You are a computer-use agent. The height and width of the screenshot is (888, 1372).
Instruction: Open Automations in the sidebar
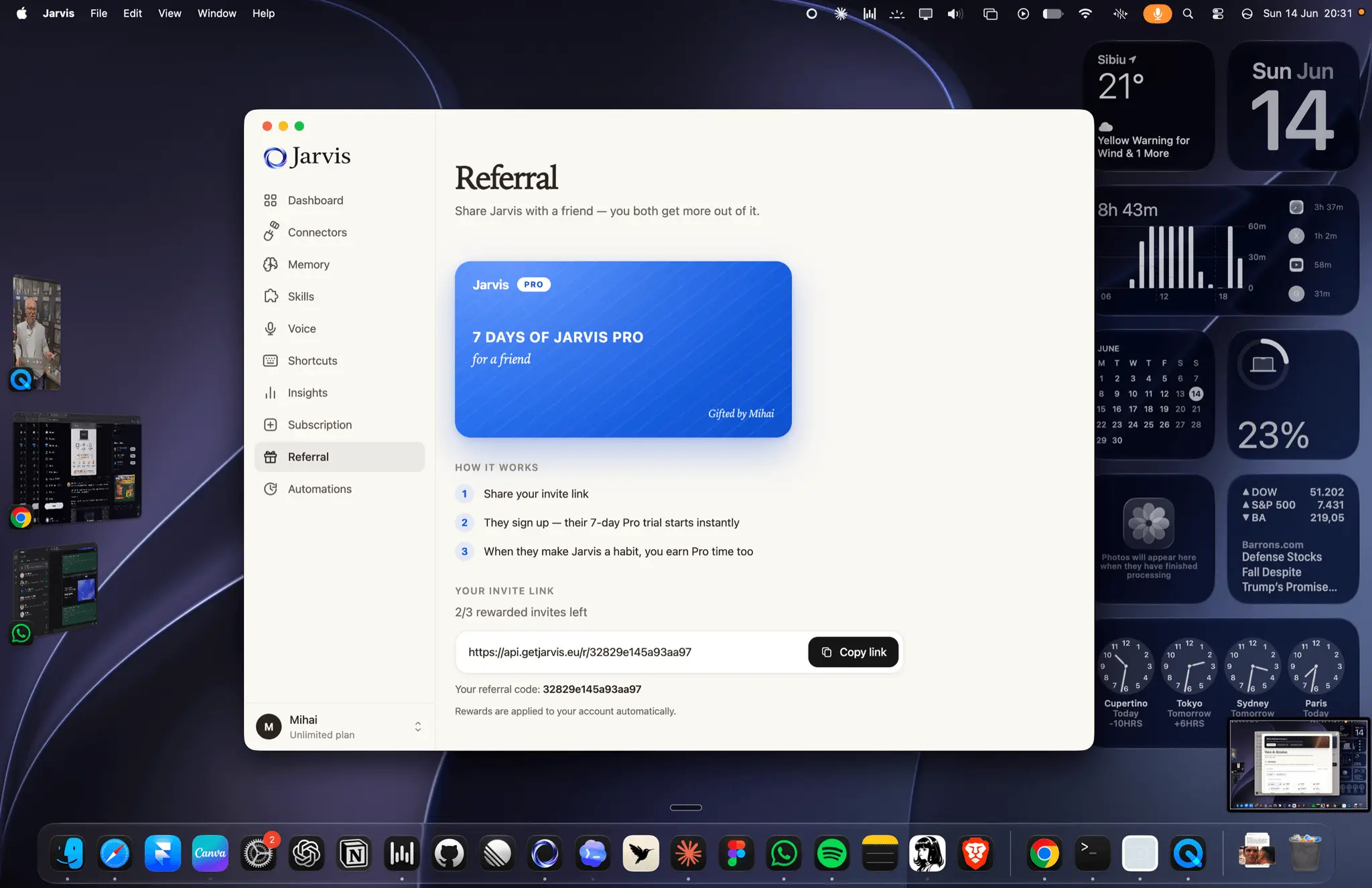[339, 489]
